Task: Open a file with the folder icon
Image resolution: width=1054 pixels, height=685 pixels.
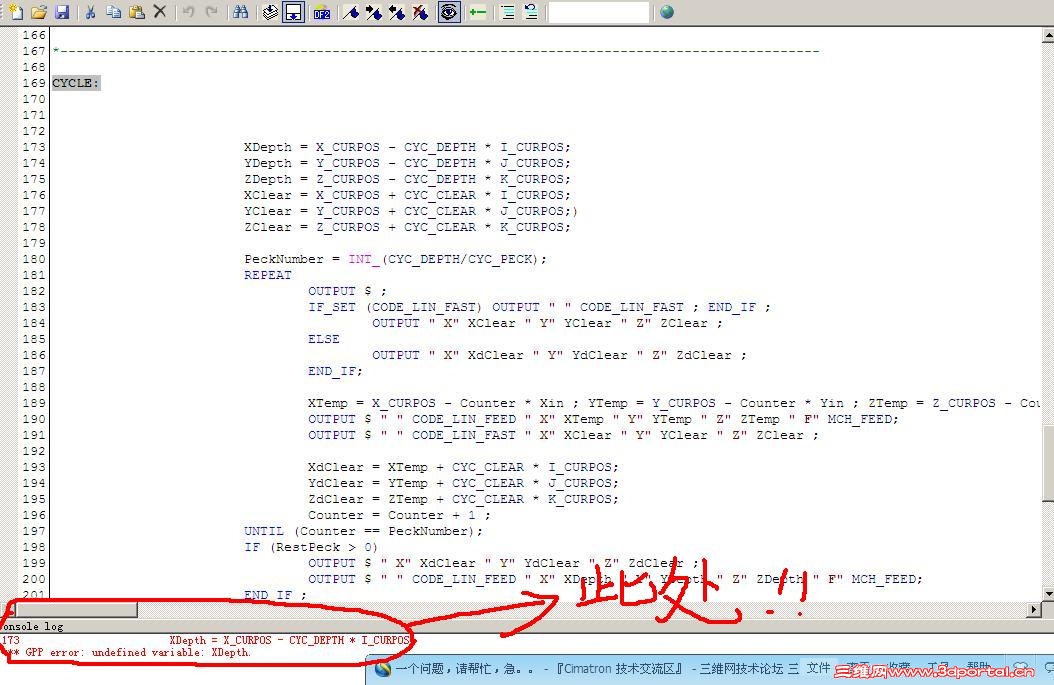Action: tap(39, 12)
